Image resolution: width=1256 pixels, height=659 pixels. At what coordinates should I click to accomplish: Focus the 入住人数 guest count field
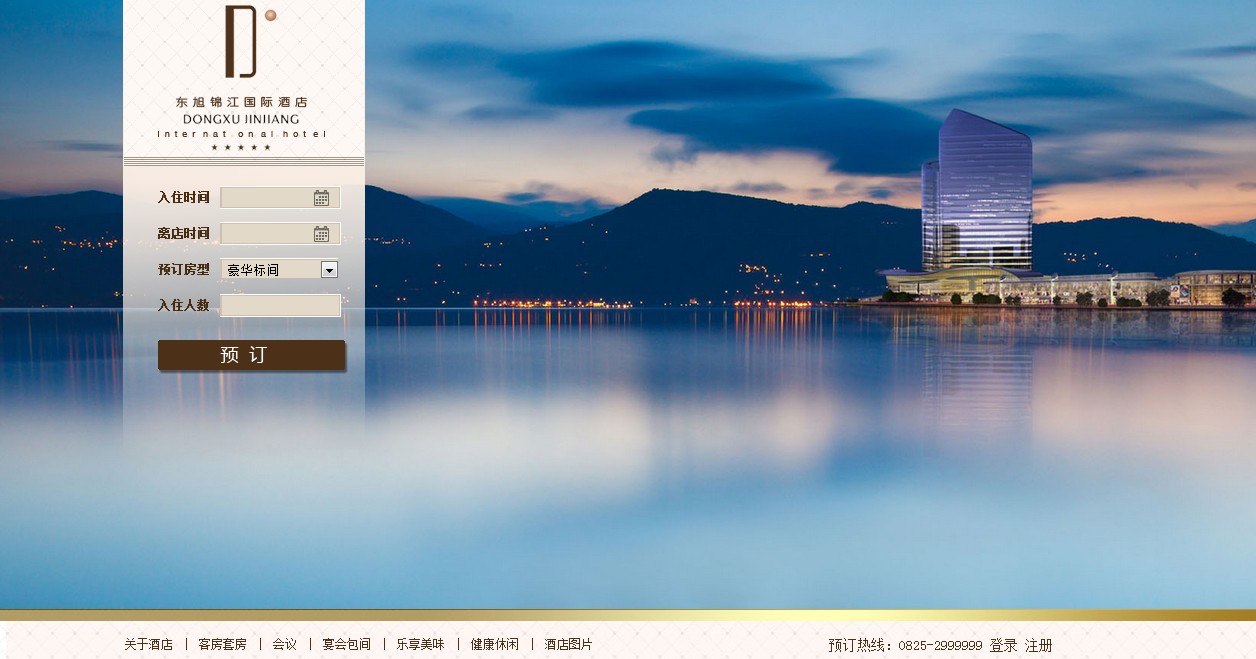280,306
